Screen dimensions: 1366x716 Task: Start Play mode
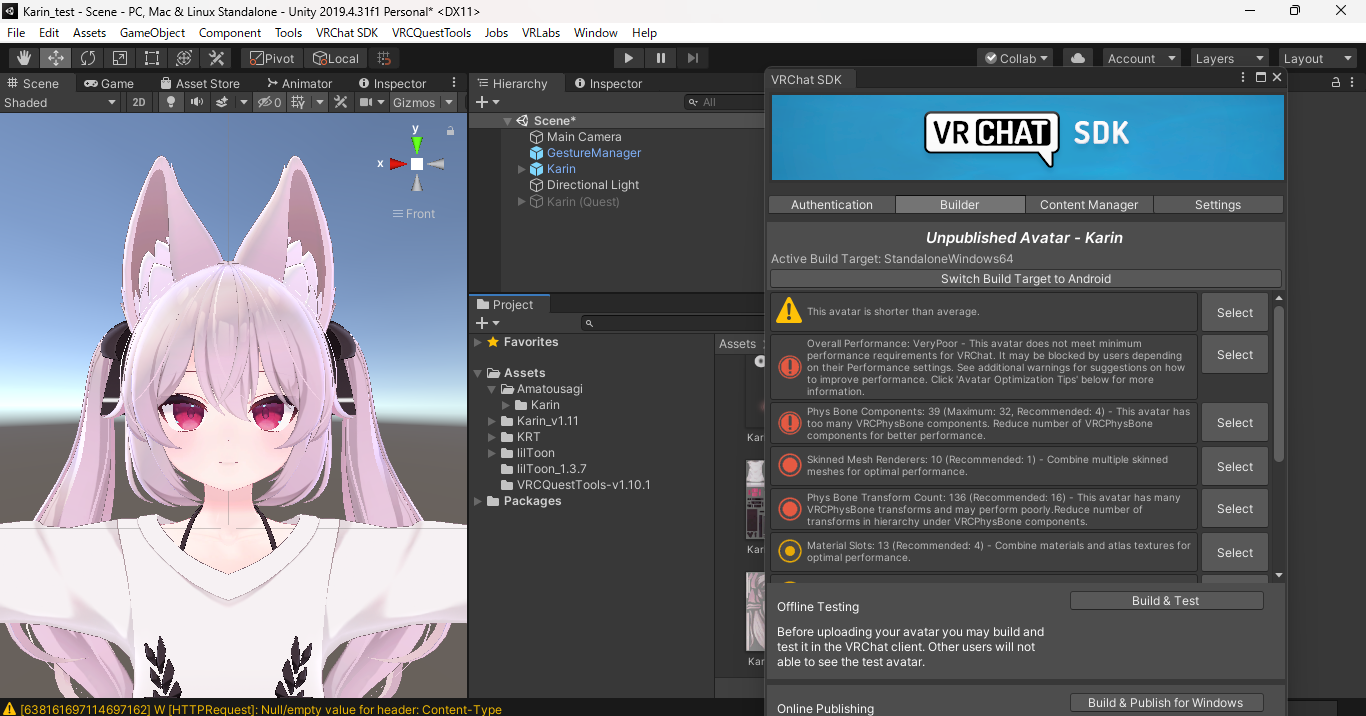pos(628,58)
